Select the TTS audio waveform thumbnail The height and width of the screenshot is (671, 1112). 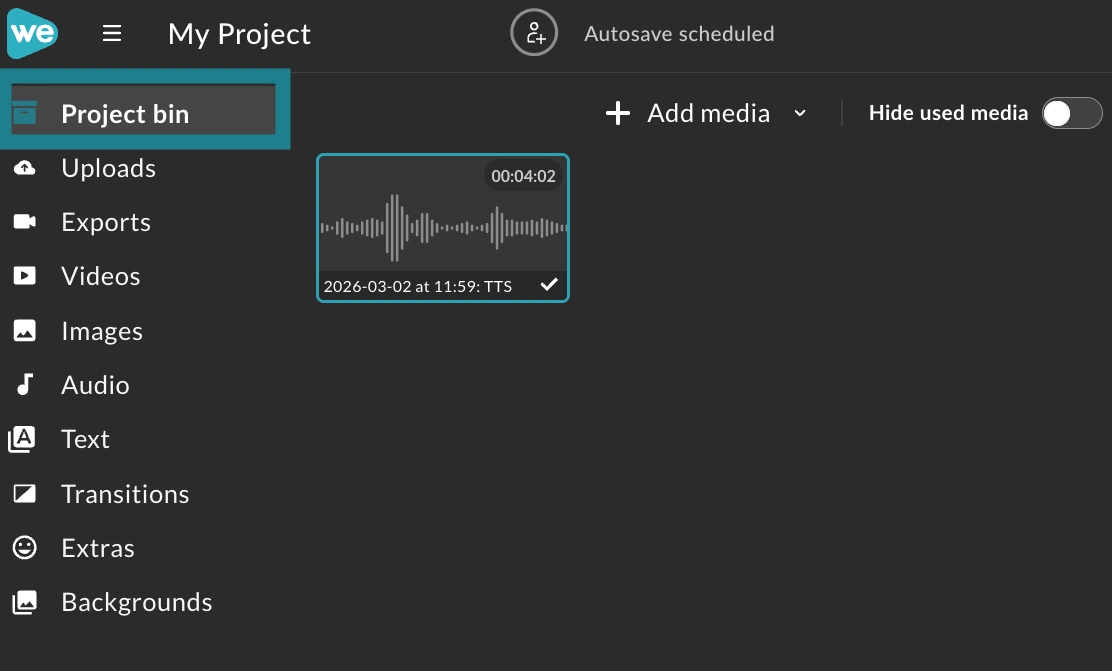click(x=443, y=228)
